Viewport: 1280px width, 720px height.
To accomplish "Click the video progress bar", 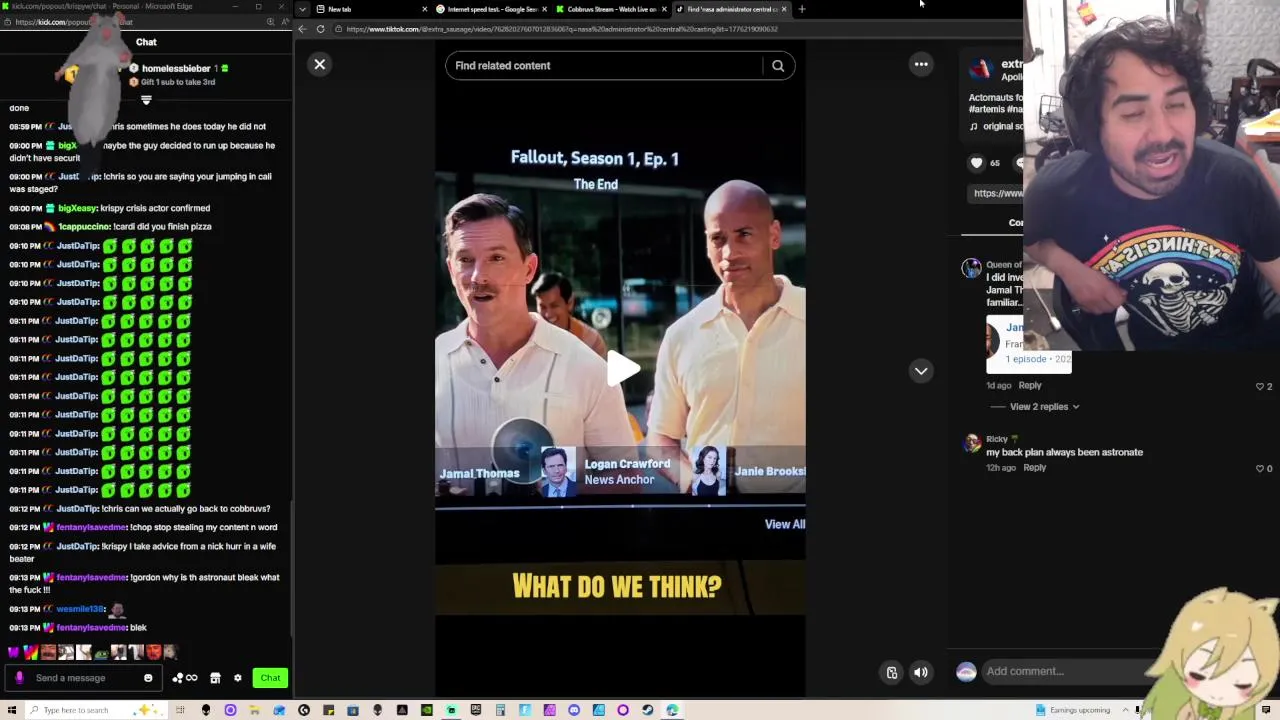I will 620,507.
